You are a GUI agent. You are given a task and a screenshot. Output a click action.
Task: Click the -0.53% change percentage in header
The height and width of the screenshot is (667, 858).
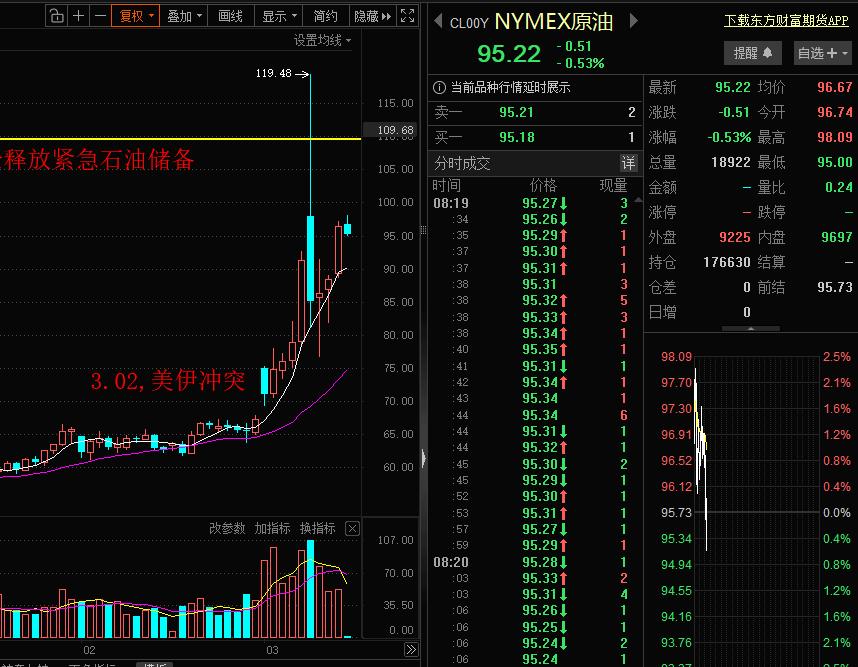pyautogui.click(x=580, y=63)
